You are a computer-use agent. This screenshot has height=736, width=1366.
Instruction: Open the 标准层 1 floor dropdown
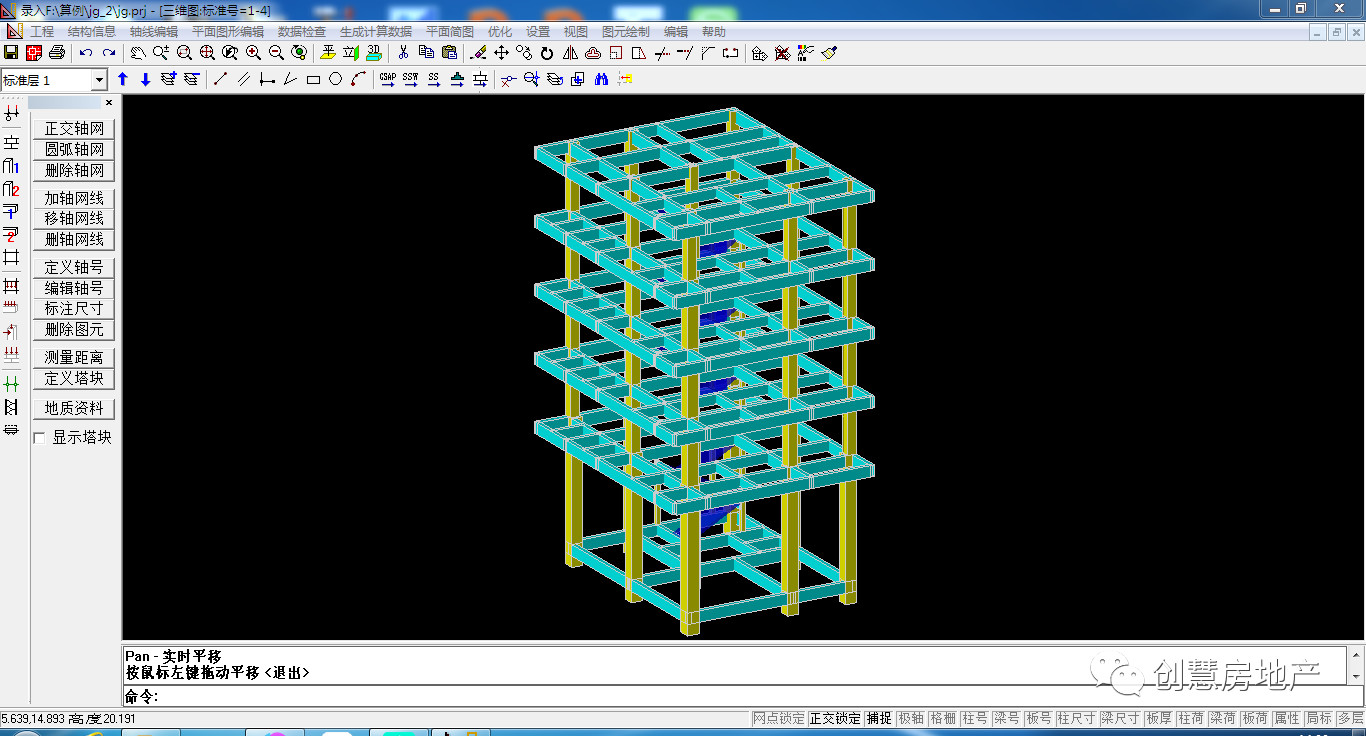coord(99,80)
